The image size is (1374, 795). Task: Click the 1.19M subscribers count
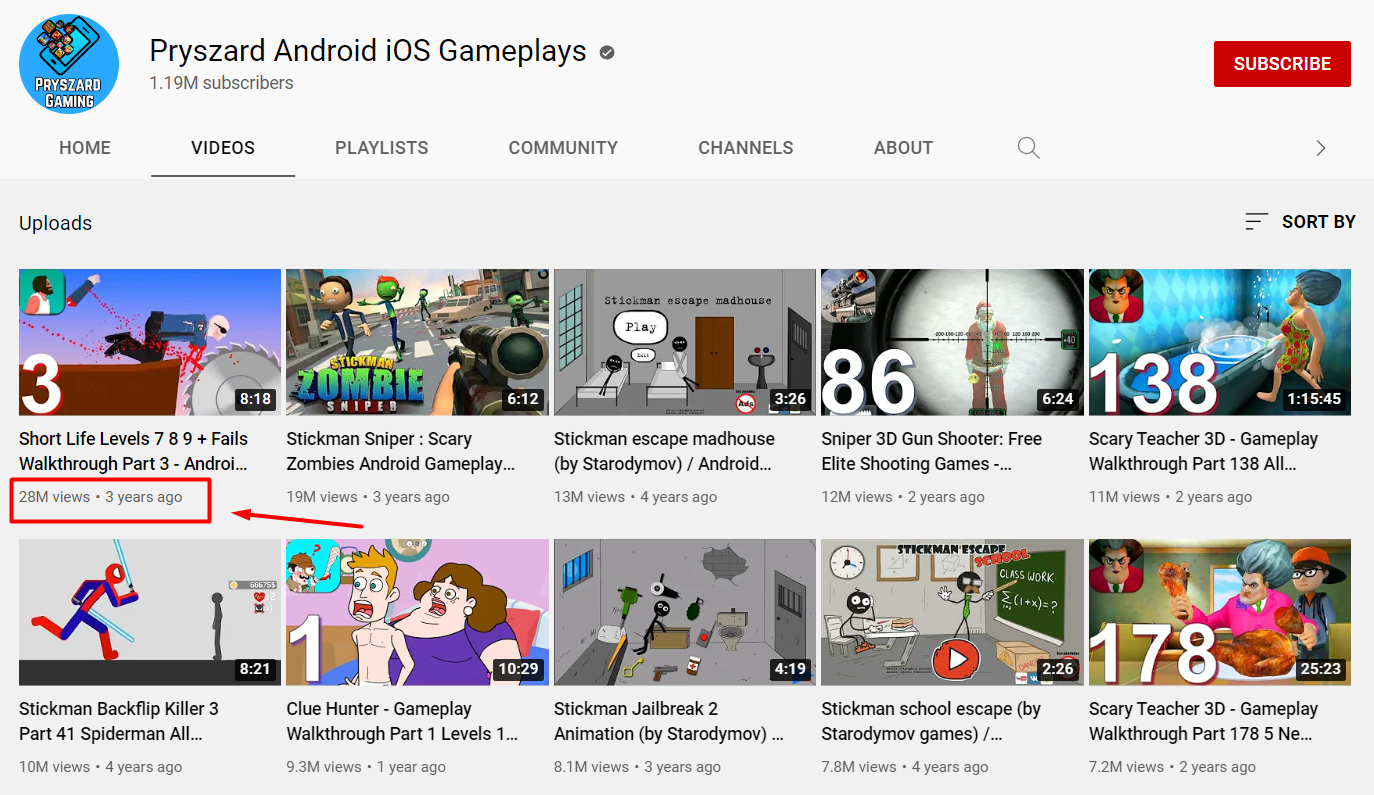pyautogui.click(x=221, y=83)
